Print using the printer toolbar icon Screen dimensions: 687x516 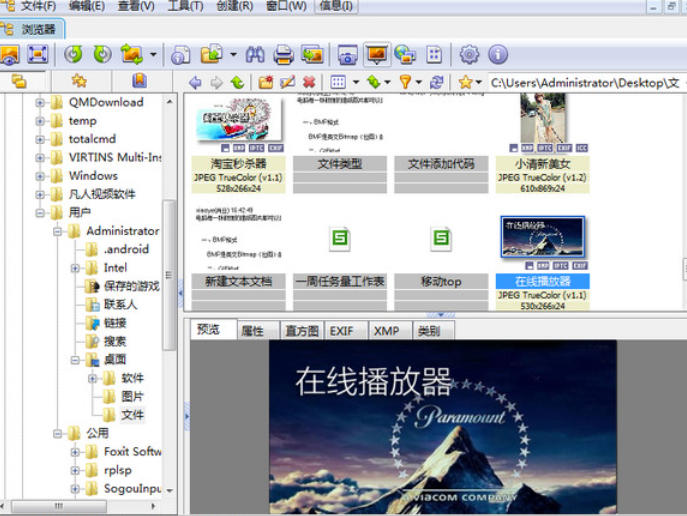coord(283,55)
